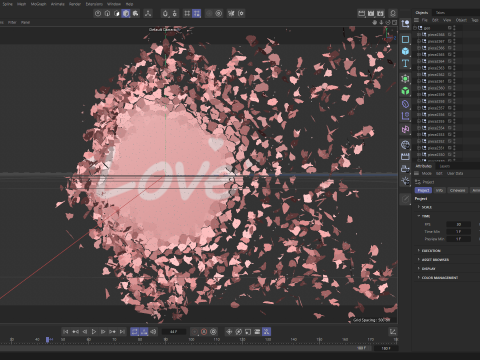
Task: Open the Info tab in Project attributes
Action: pos(439,190)
